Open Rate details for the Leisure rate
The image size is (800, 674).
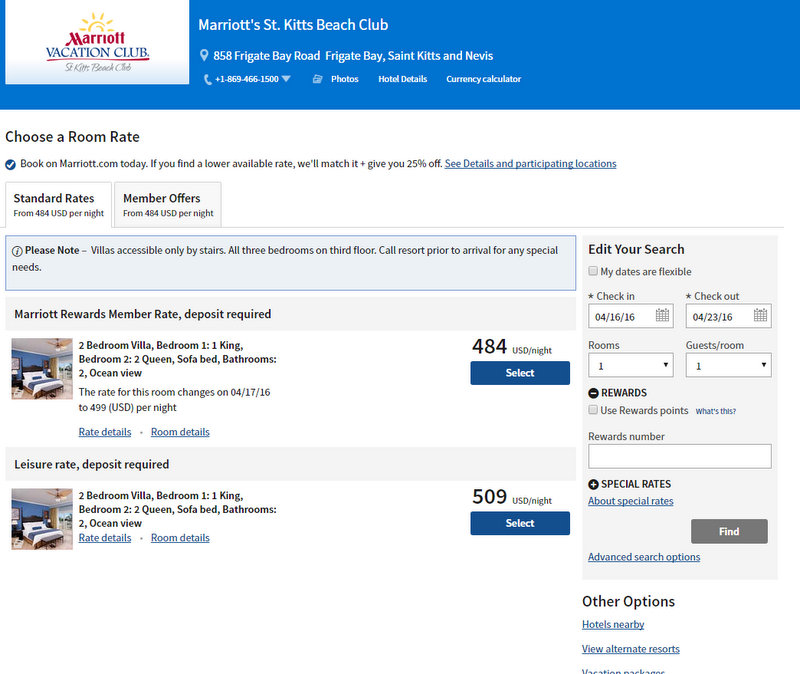(105, 538)
